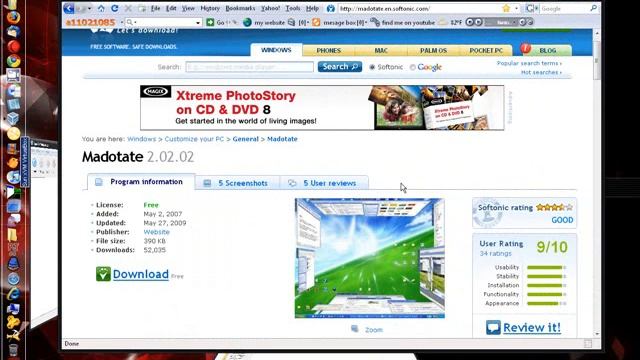Viewport: 640px width, 360px height.
Task: Click the 'Done' status bar text
Action: click(71, 344)
